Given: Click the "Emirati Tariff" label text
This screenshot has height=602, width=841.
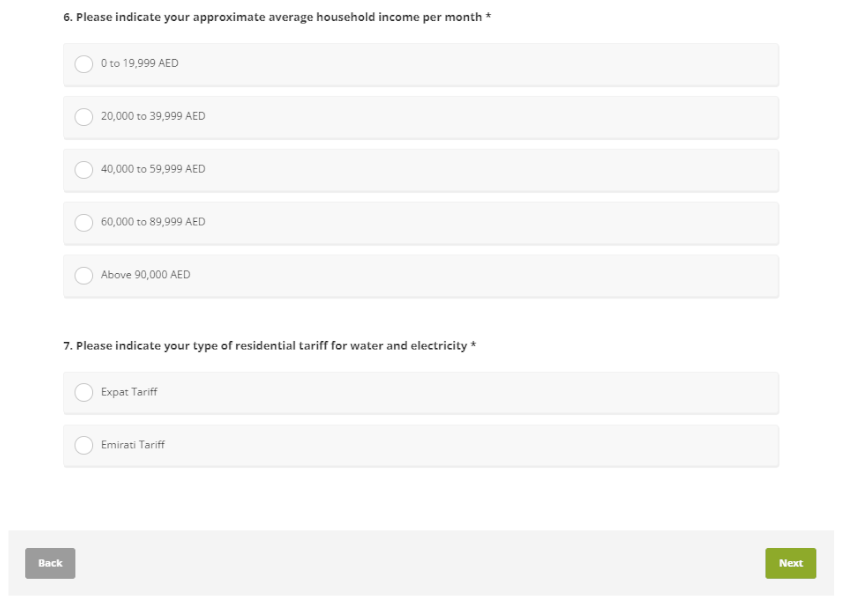Looking at the screenshot, I should pyautogui.click(x=133, y=445).
